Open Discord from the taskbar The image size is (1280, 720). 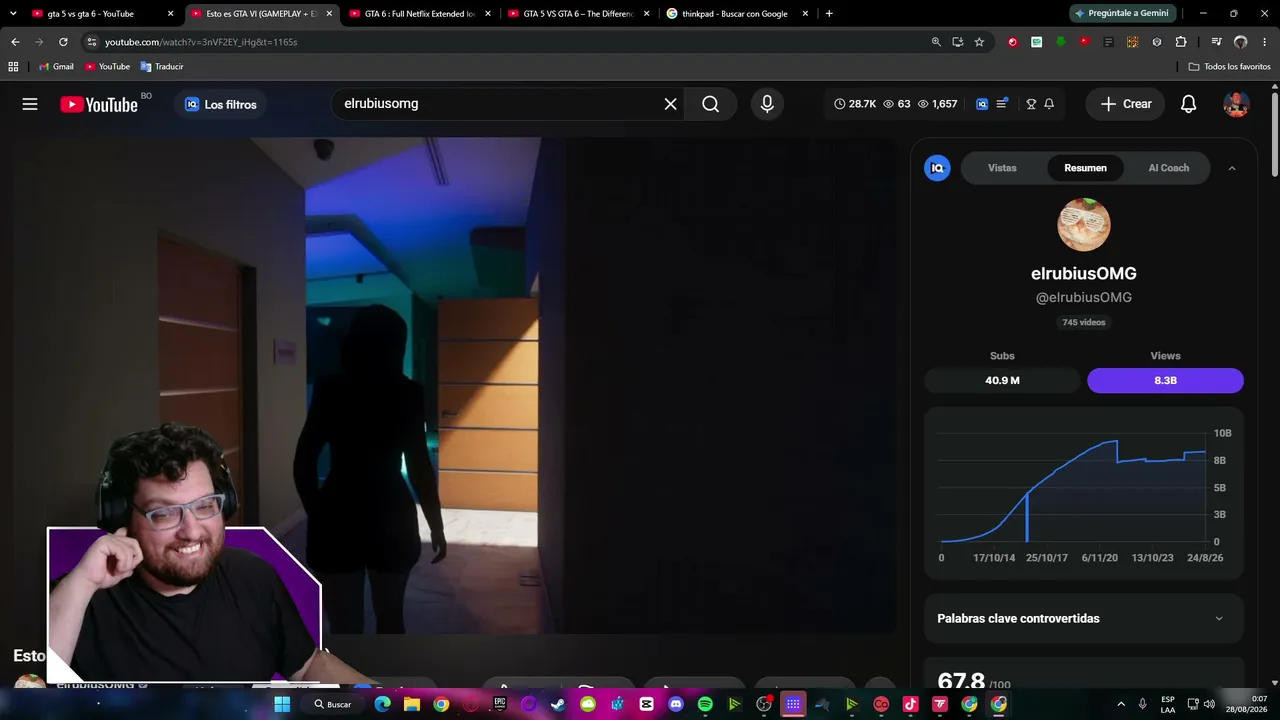pyautogui.click(x=675, y=704)
